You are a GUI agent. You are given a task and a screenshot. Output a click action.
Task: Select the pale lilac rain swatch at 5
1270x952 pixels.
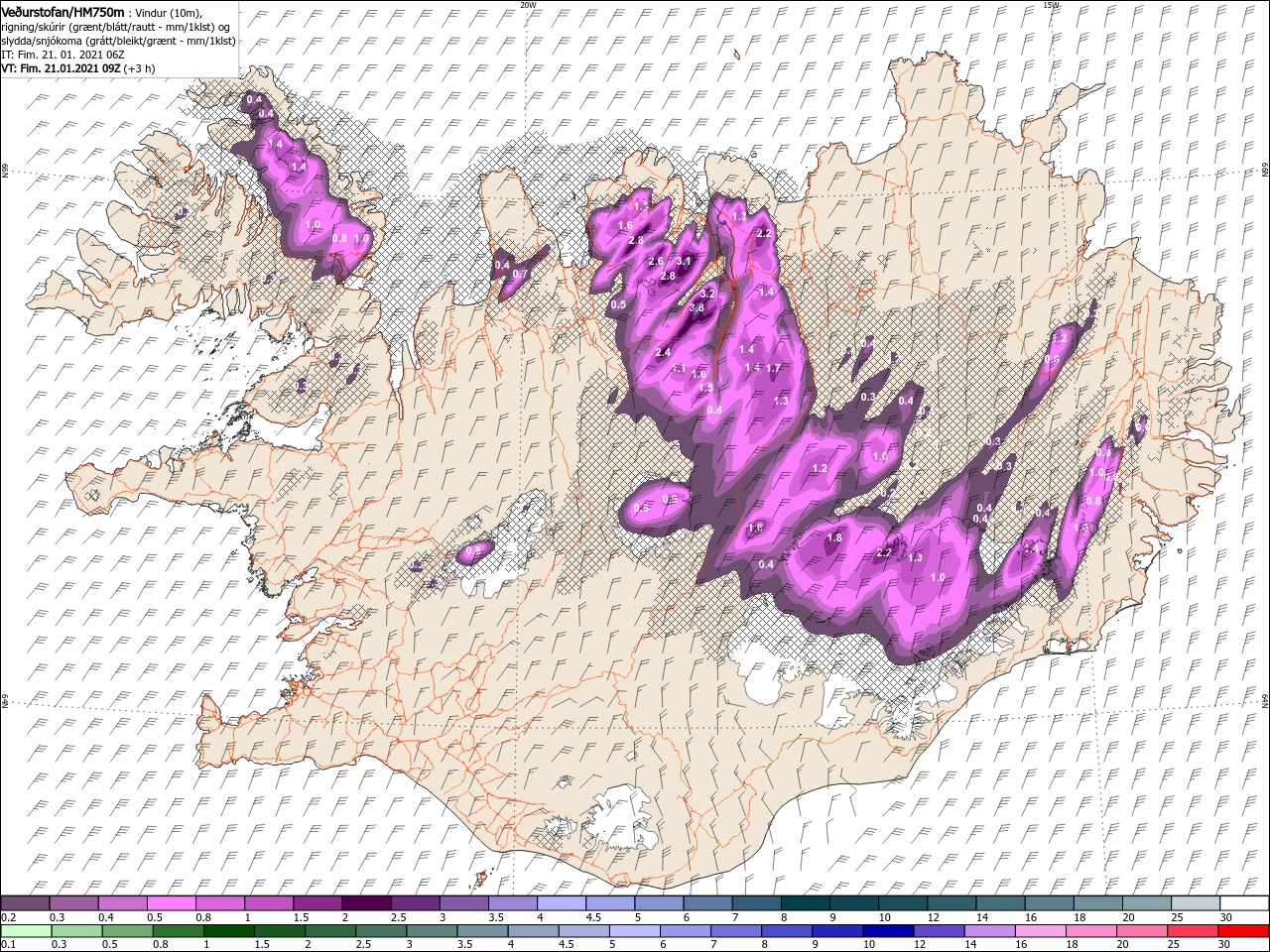click(x=634, y=931)
